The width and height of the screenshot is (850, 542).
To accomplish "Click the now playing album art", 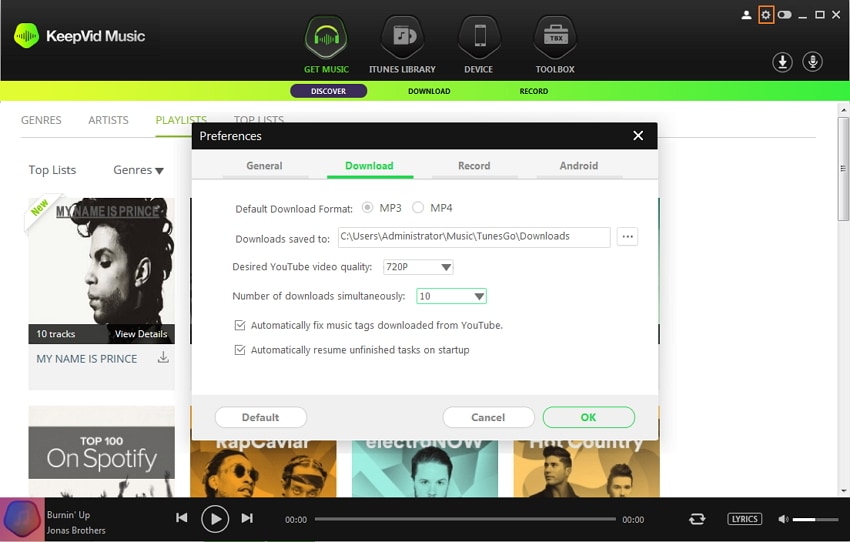I will 22,519.
